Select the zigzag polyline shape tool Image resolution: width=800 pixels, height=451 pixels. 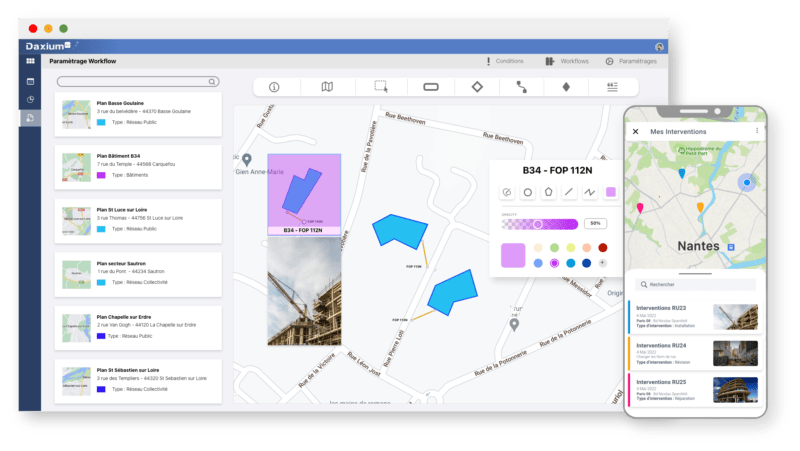[590, 192]
